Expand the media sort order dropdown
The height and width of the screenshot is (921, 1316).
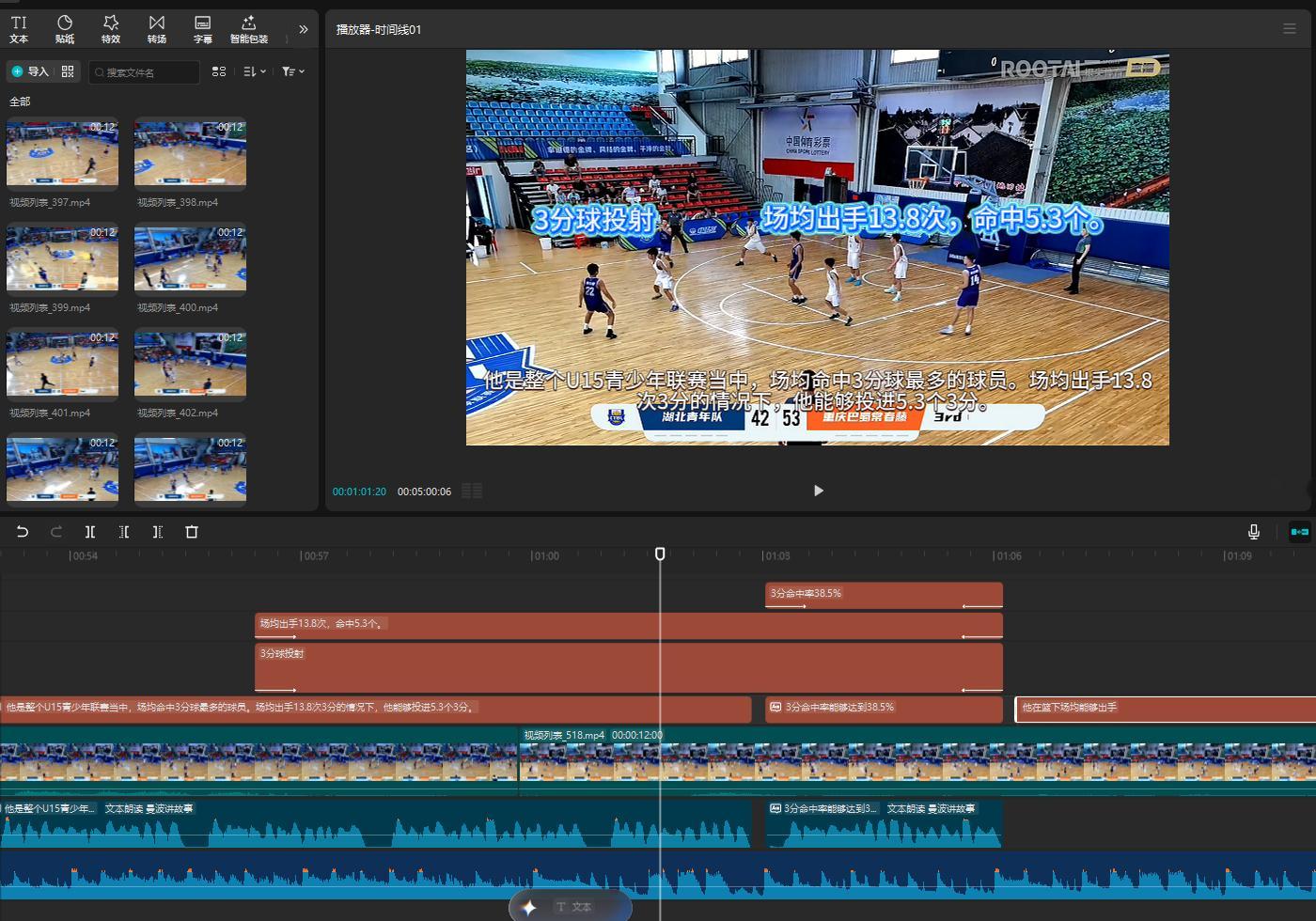255,71
